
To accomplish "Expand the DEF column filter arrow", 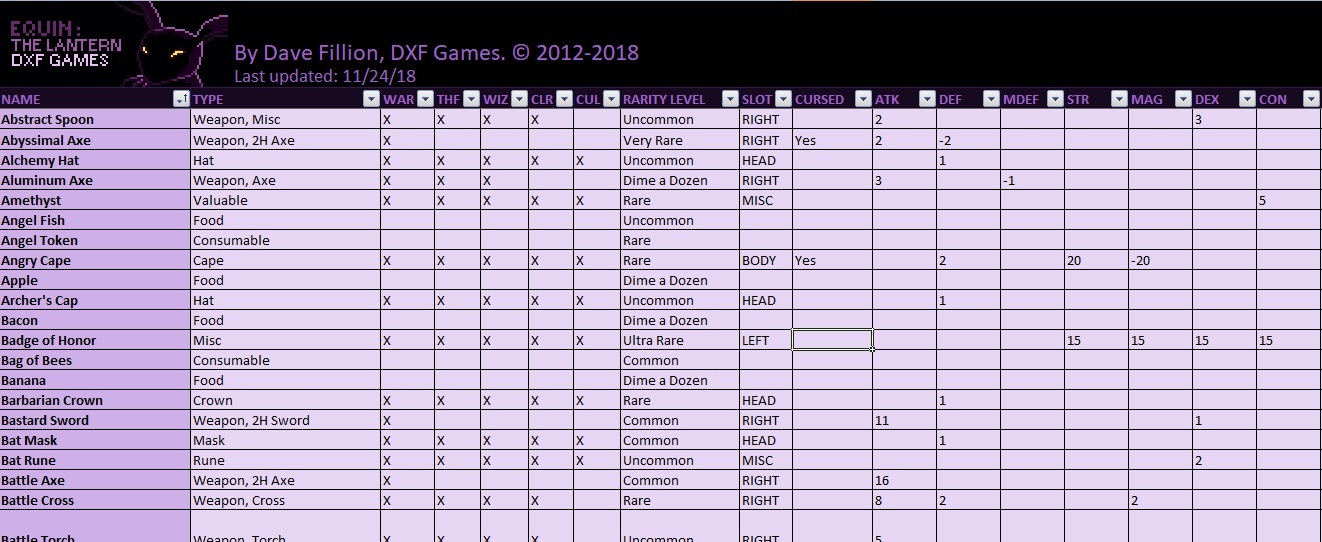I will [991, 99].
